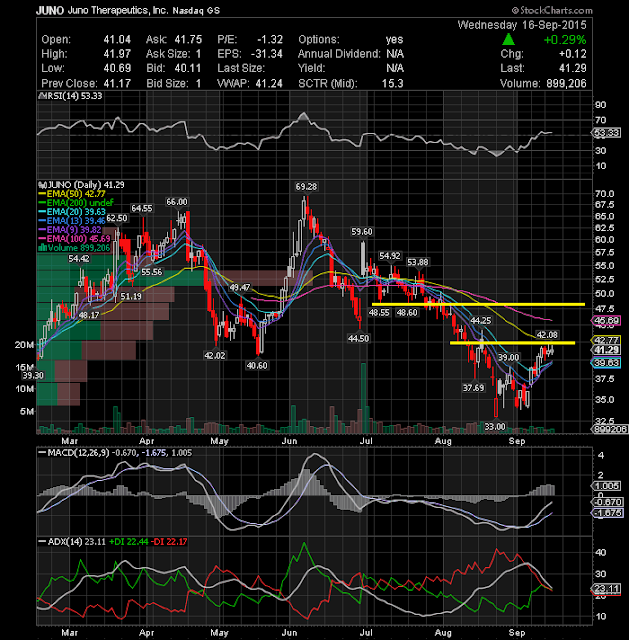Select the Open price value 41.04
This screenshot has width=629, height=640.
(x=117, y=40)
